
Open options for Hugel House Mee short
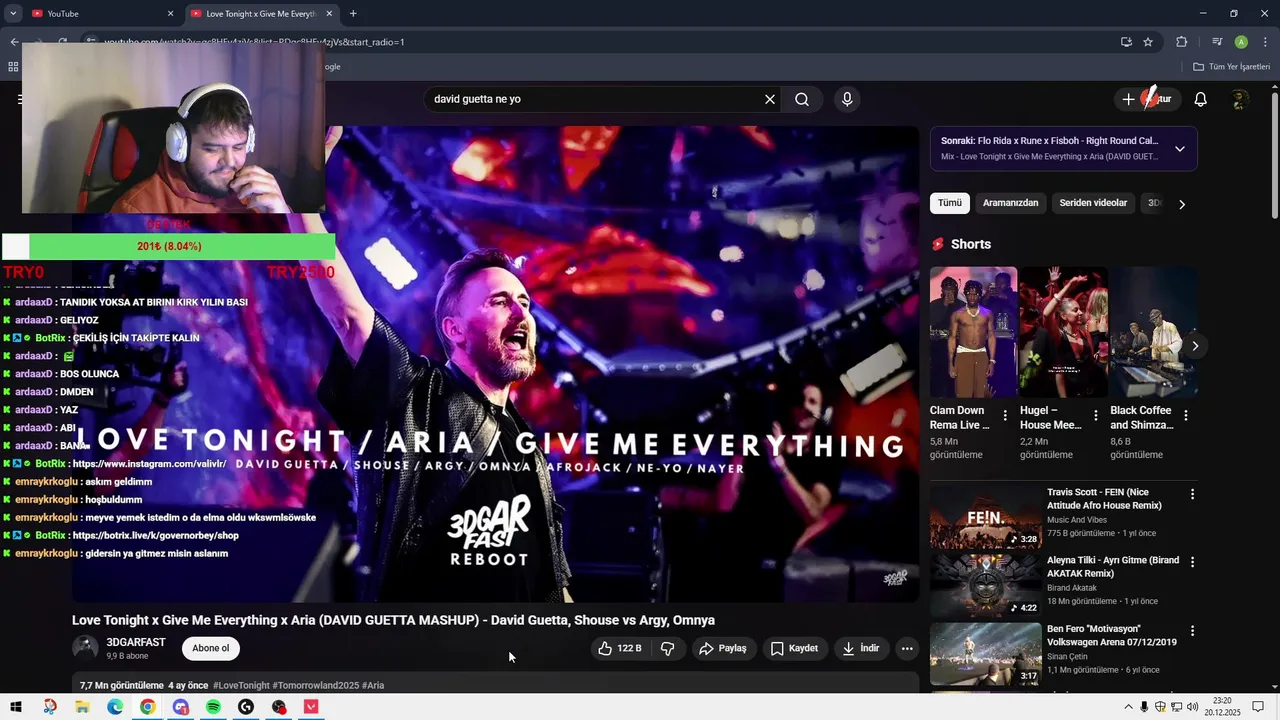tap(1095, 415)
